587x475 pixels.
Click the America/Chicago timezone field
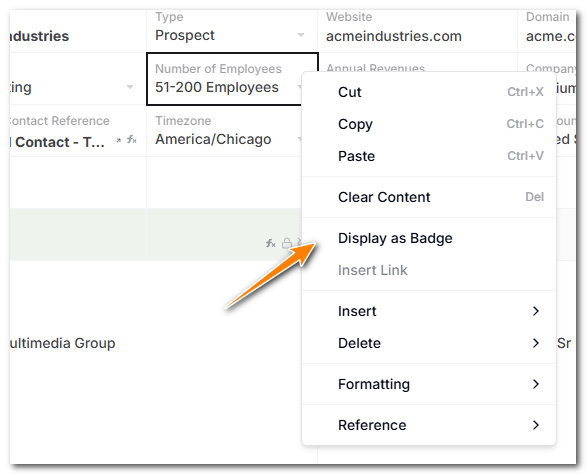coord(213,139)
